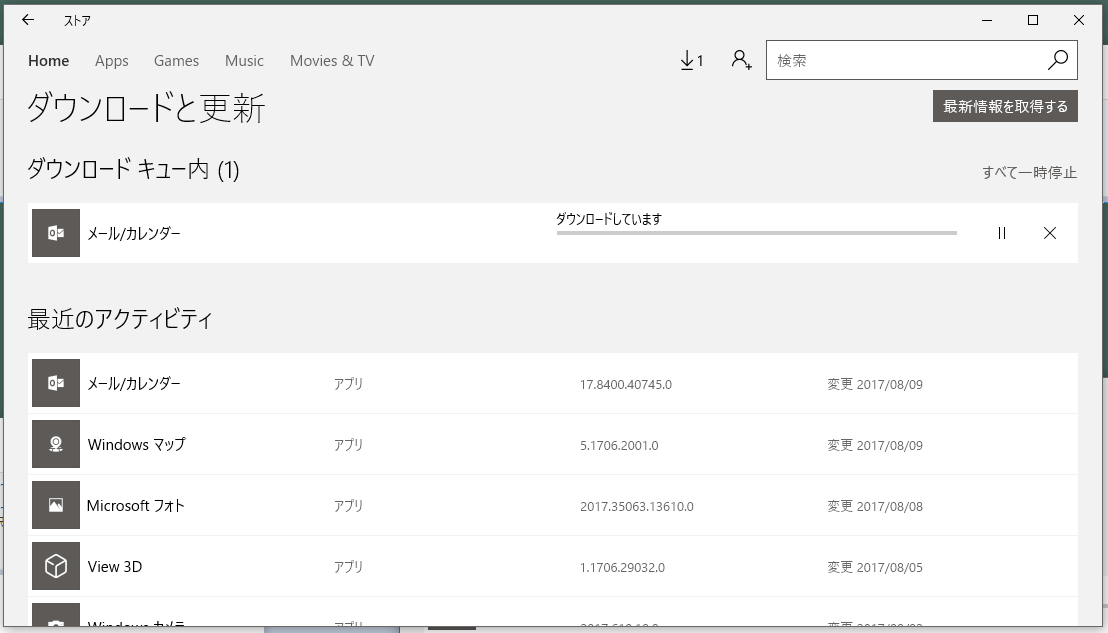Click the download progress bar
This screenshot has height=633, width=1108.
pos(757,232)
